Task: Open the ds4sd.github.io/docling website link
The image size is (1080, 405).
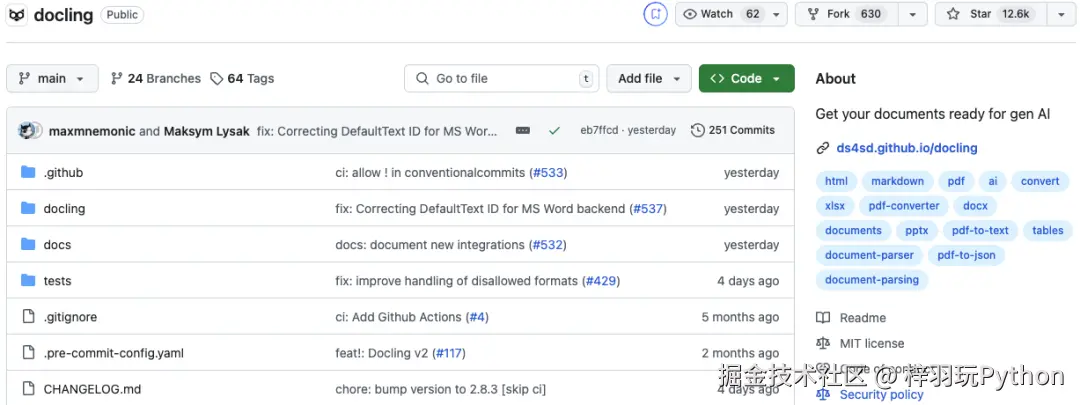Action: [x=906, y=148]
